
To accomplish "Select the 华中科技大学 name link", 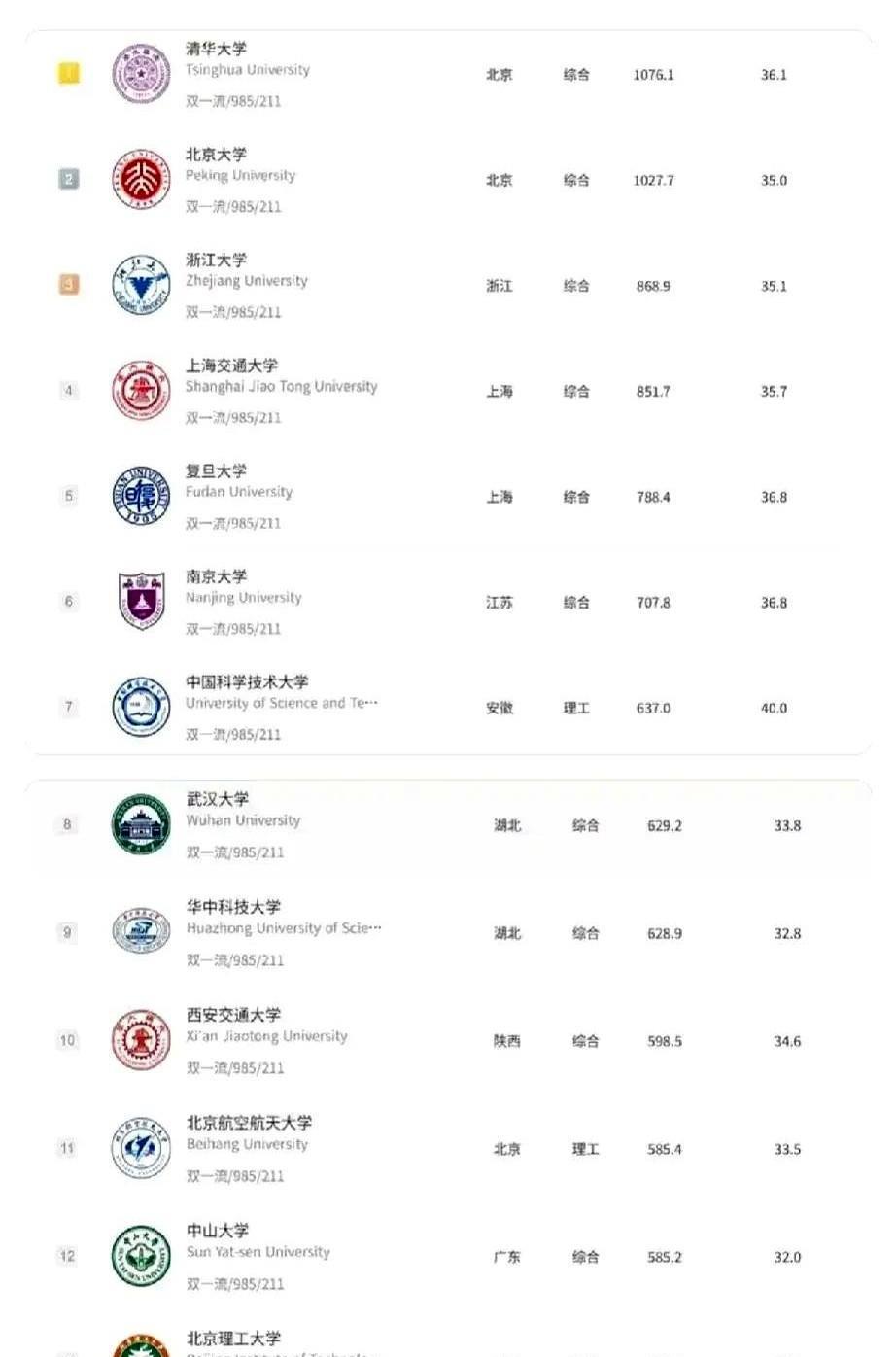I will coord(233,907).
